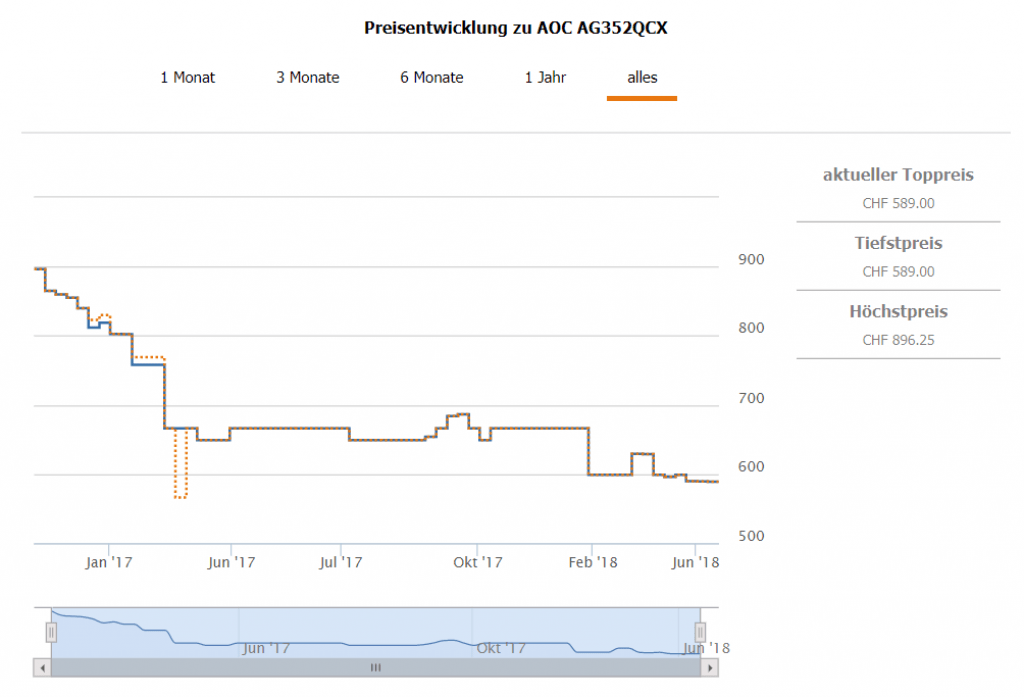This screenshot has height=697, width=1024.
Task: Click the scrollbar left arrow button
Action: [42, 667]
